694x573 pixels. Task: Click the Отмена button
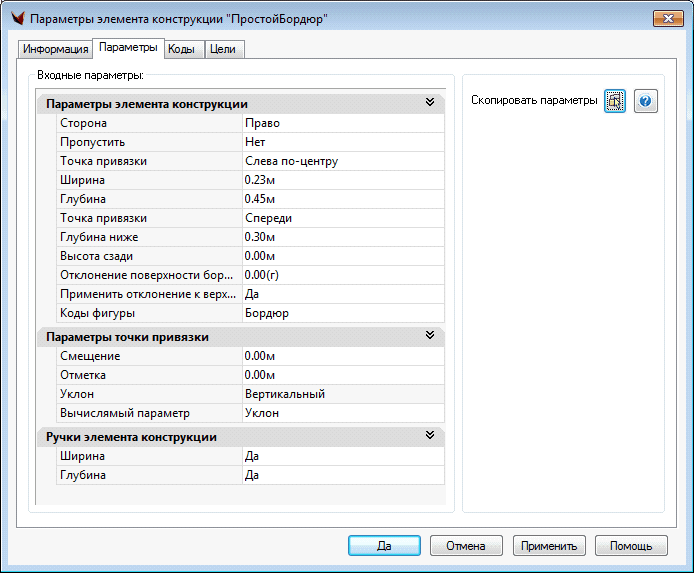coord(466,546)
